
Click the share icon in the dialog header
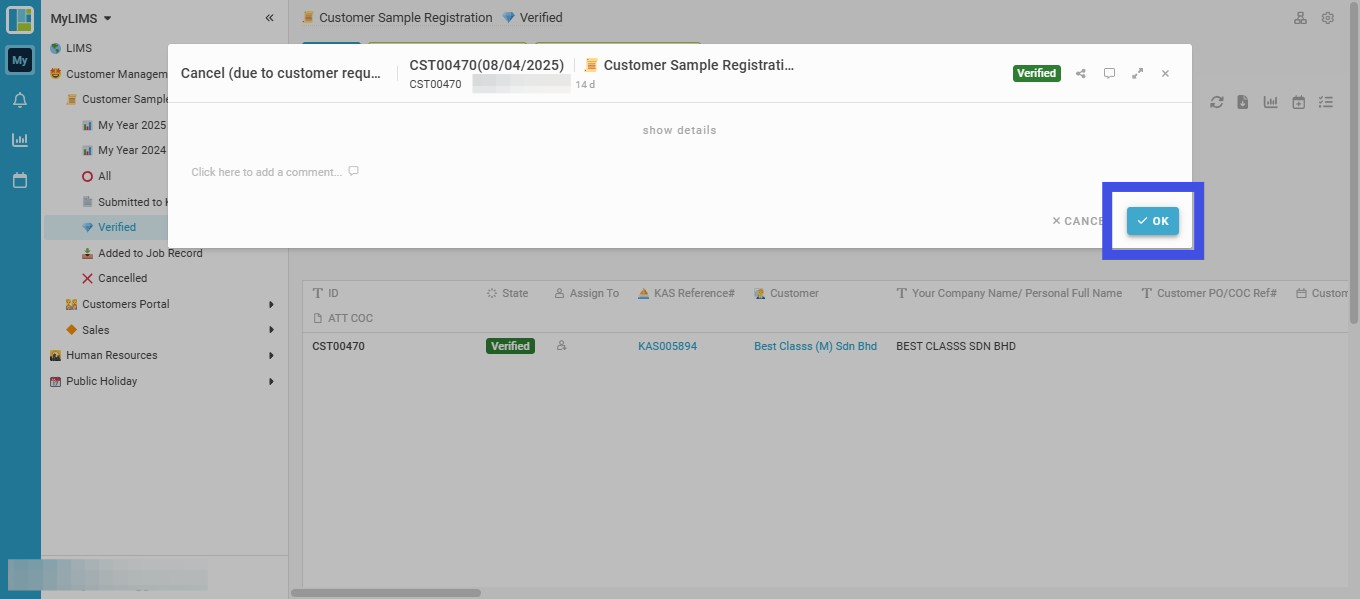1081,73
